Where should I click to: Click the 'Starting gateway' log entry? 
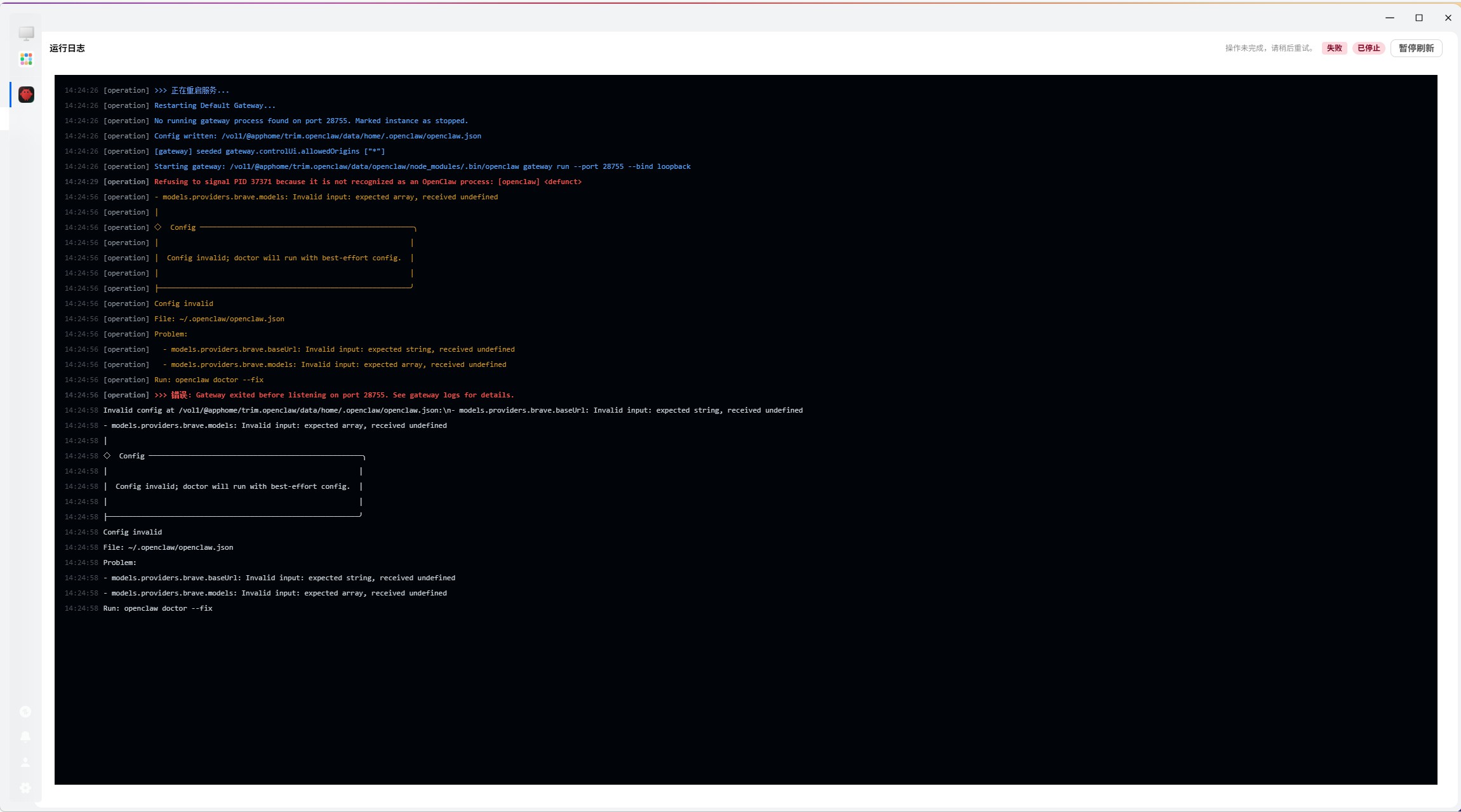422,167
